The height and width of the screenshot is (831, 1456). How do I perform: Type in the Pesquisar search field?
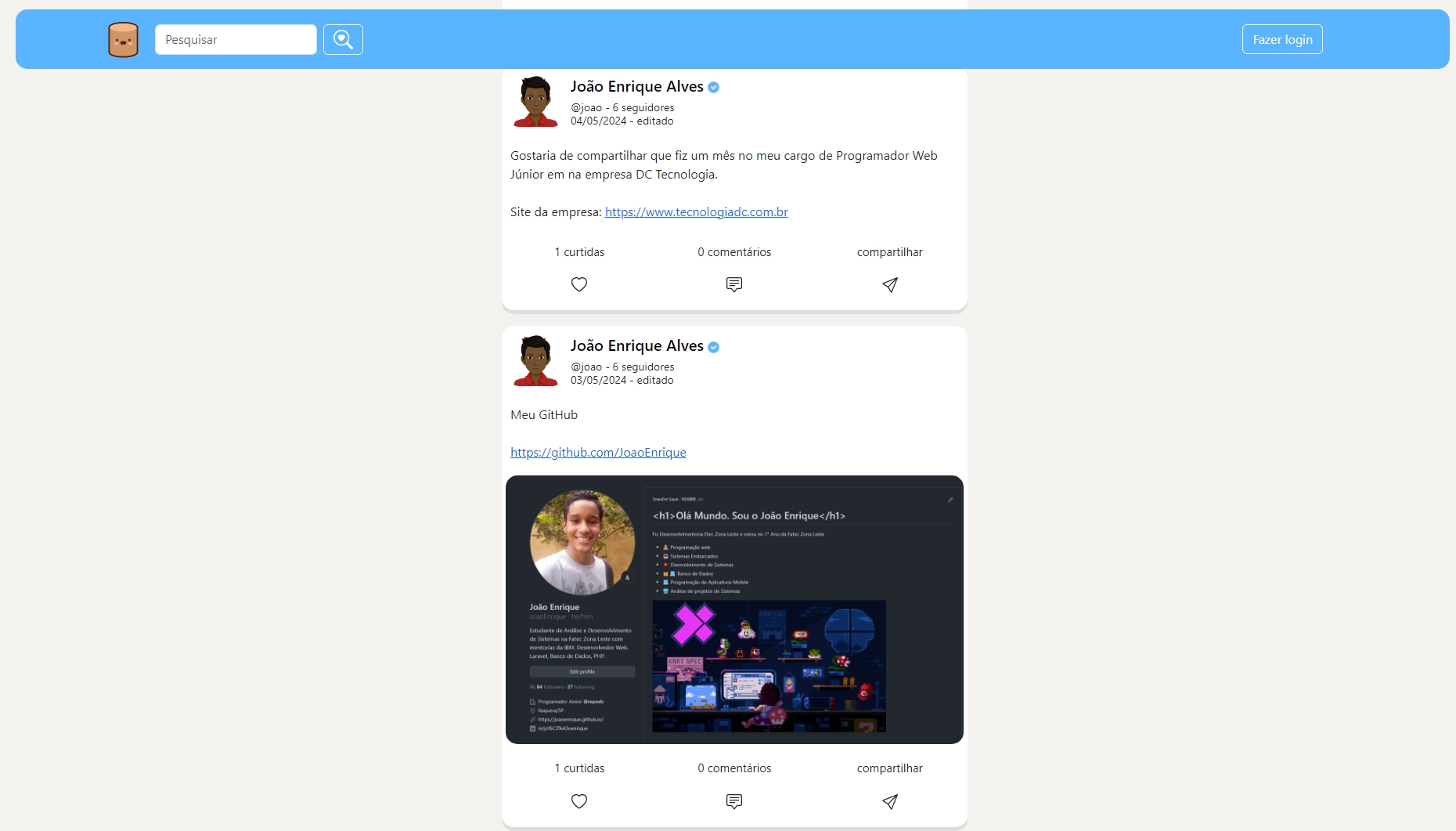click(x=236, y=40)
